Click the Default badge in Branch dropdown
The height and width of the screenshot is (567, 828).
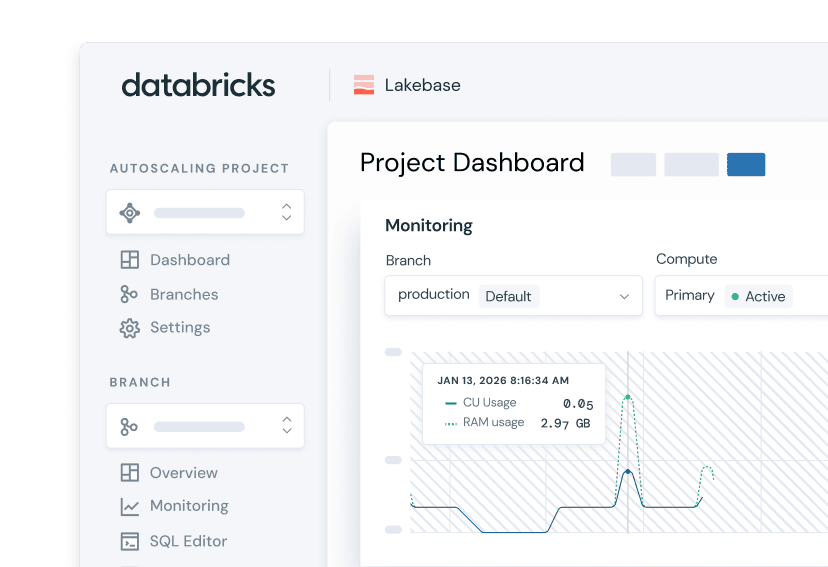509,296
